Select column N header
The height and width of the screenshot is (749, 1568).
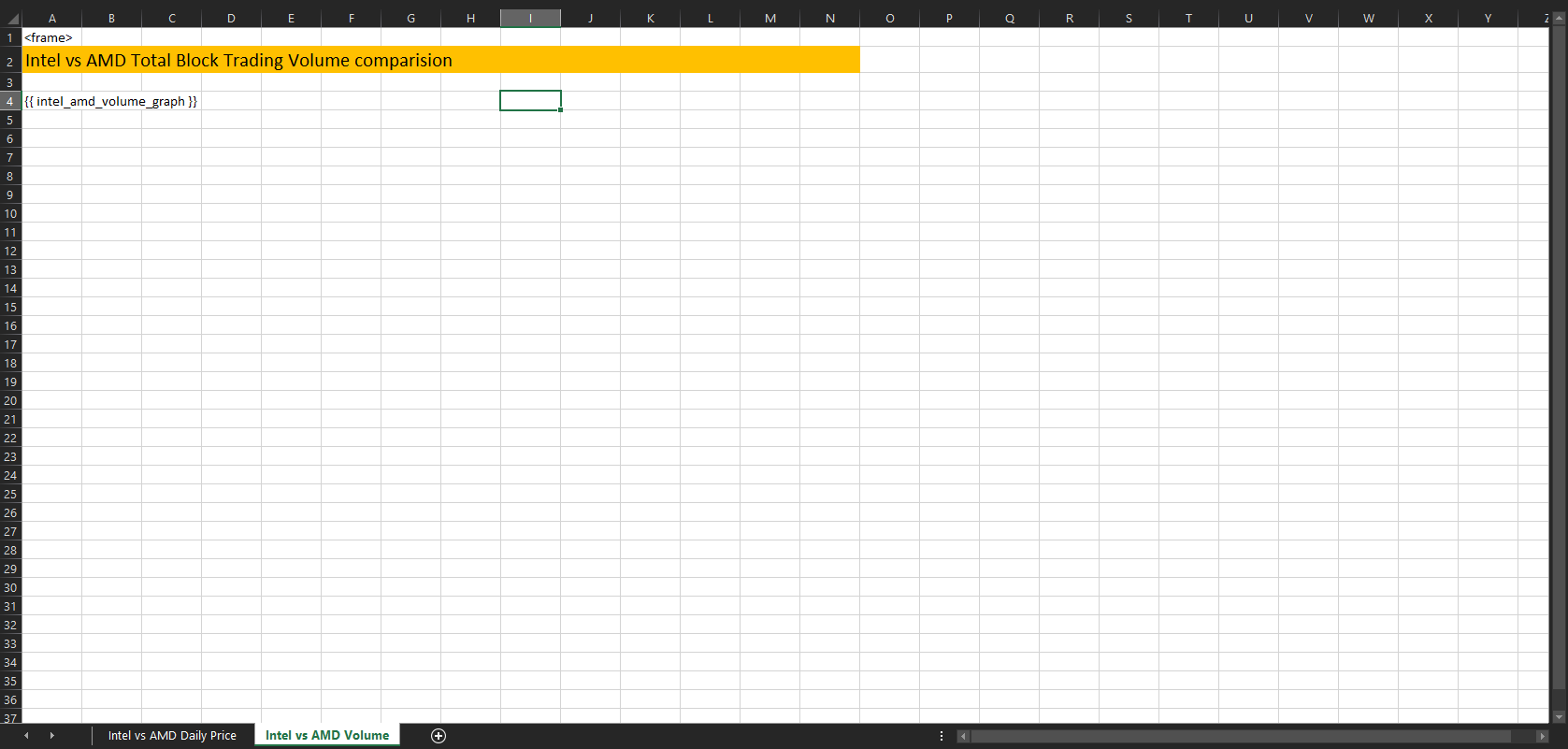coord(829,19)
